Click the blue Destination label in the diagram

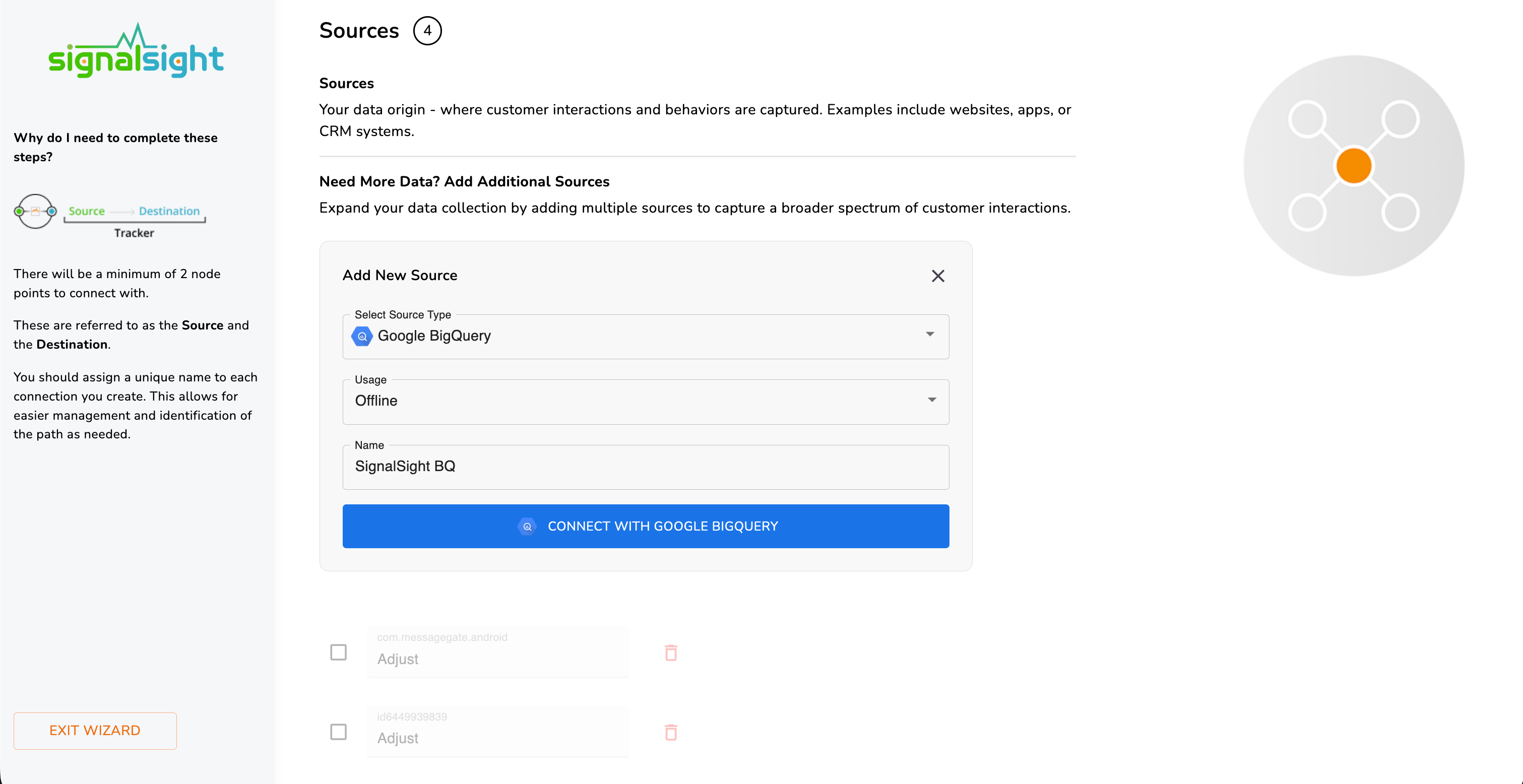point(169,211)
